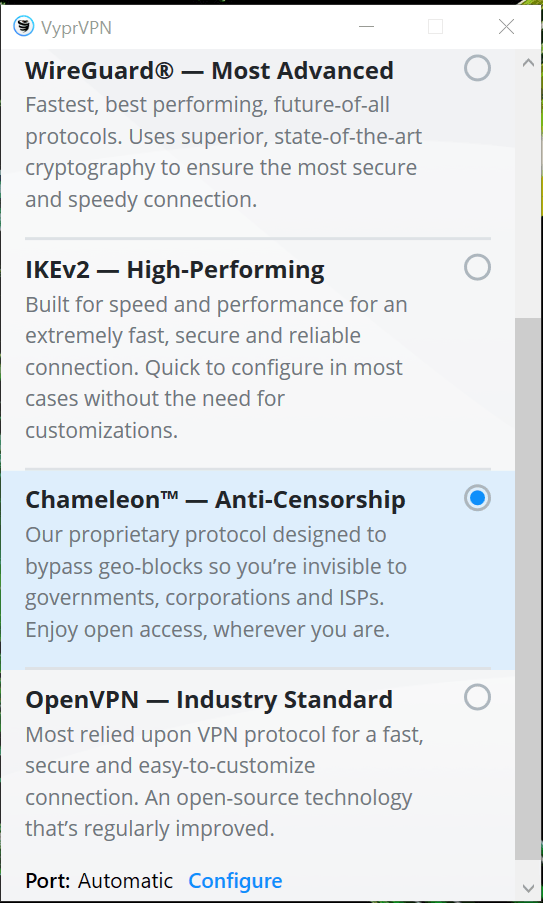Maximize the VyprVPN window
543x903 pixels.
coord(435,26)
